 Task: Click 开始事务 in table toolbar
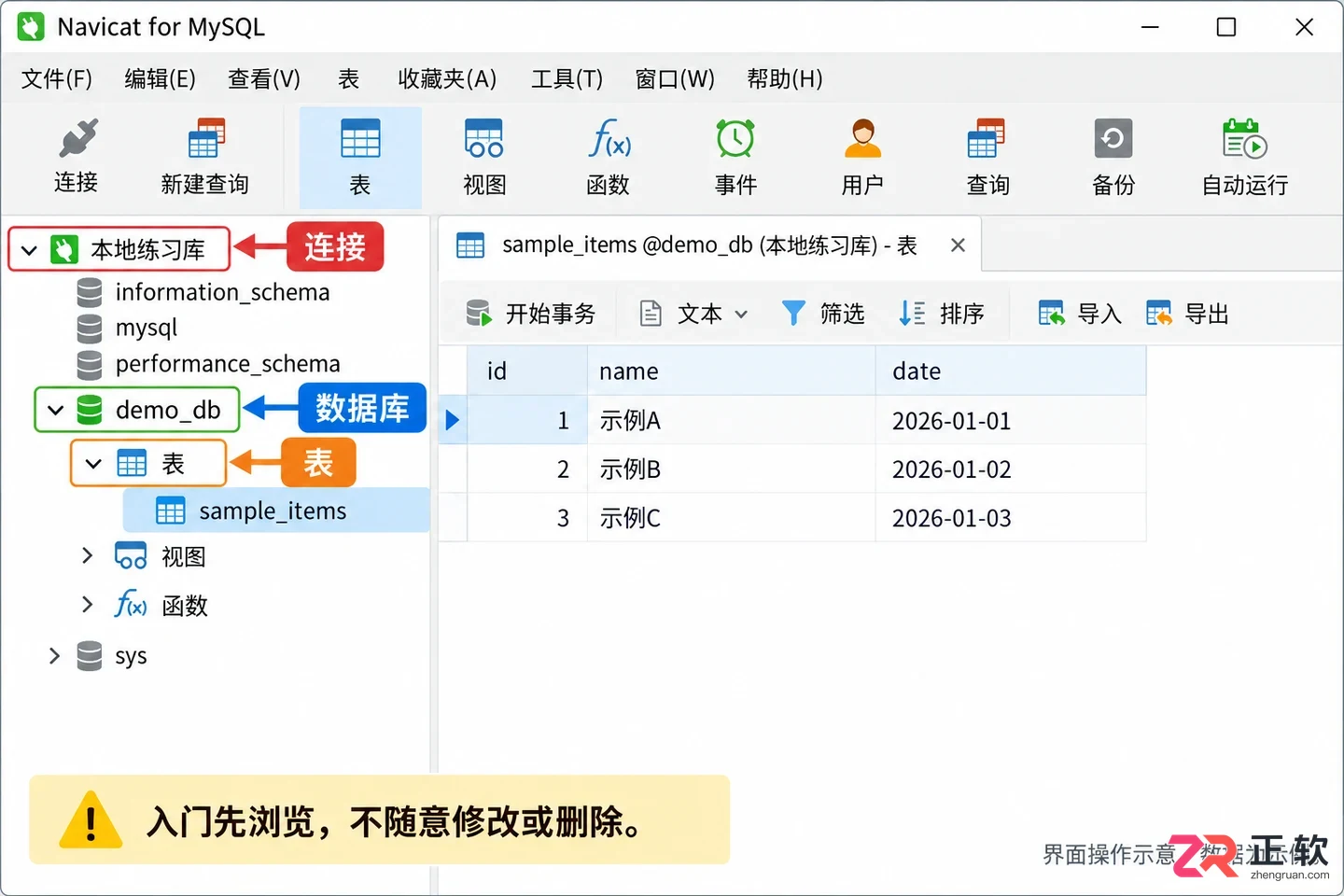[x=530, y=314]
